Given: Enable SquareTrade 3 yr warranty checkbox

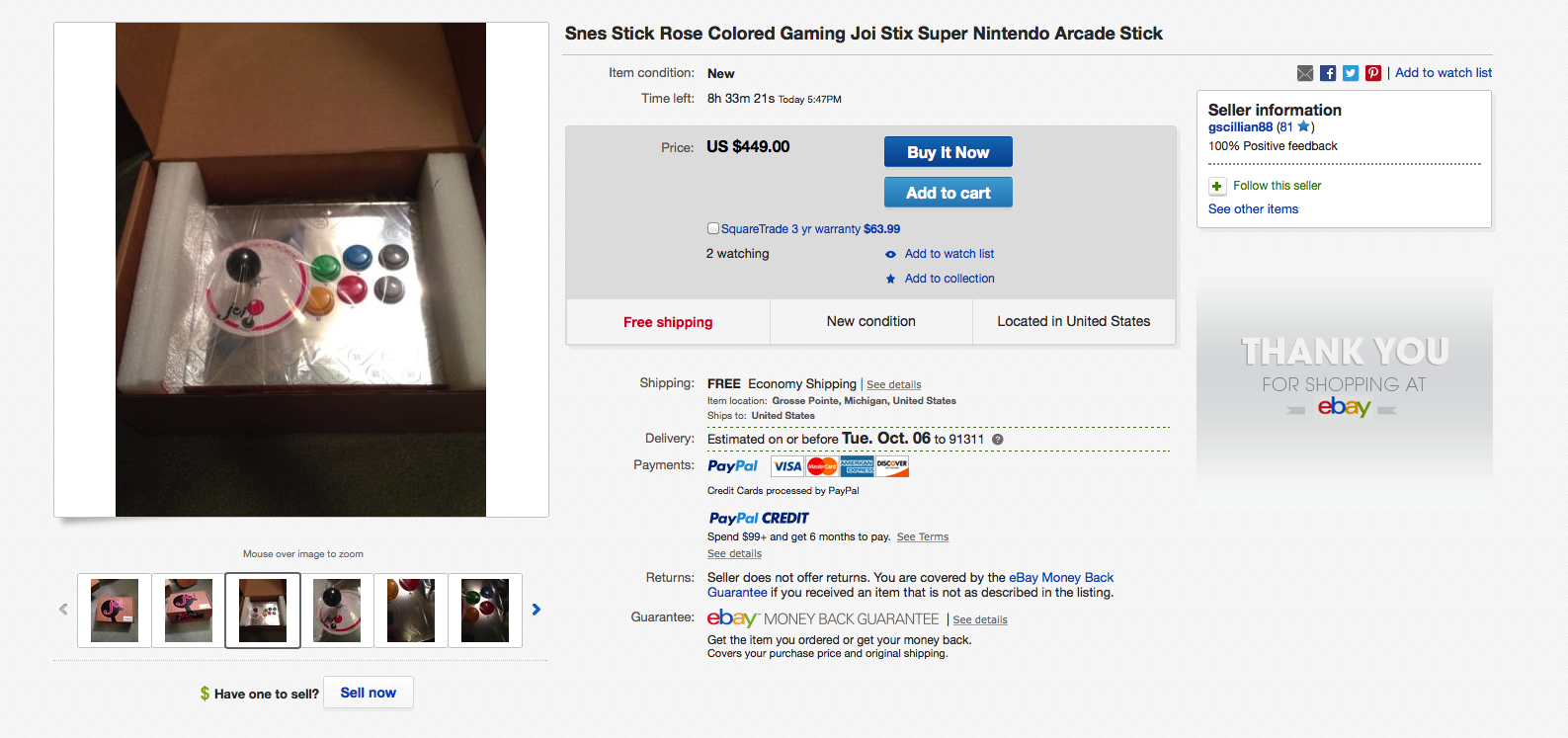Looking at the screenshot, I should (x=713, y=228).
